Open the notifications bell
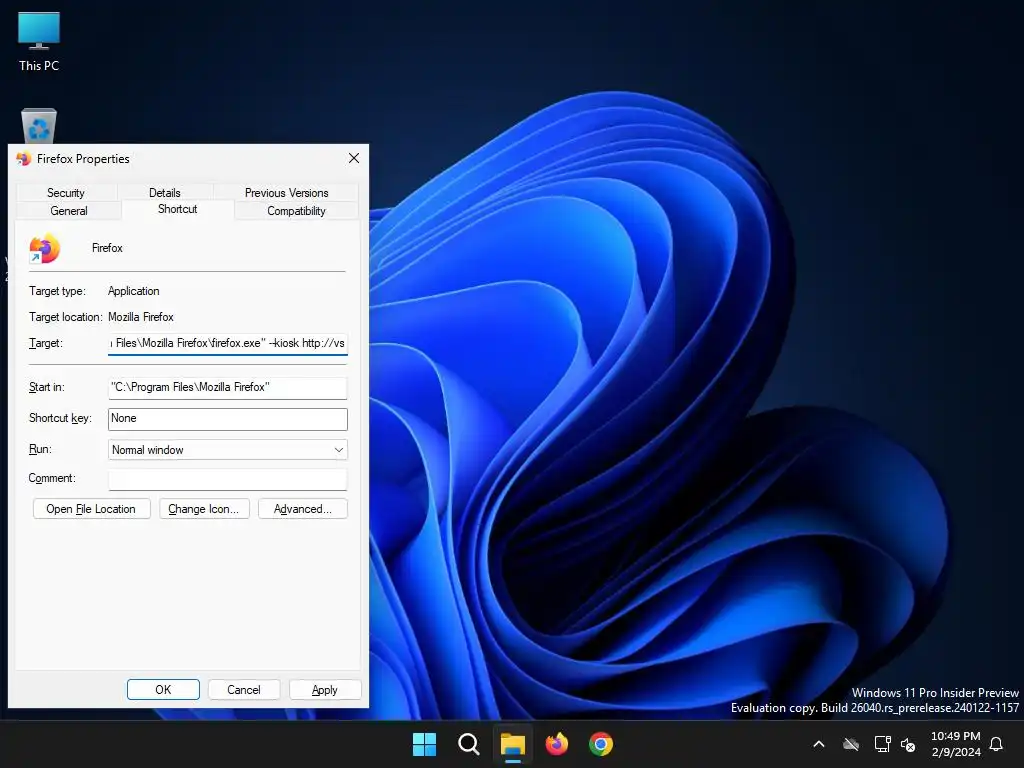The height and width of the screenshot is (768, 1024). click(996, 744)
